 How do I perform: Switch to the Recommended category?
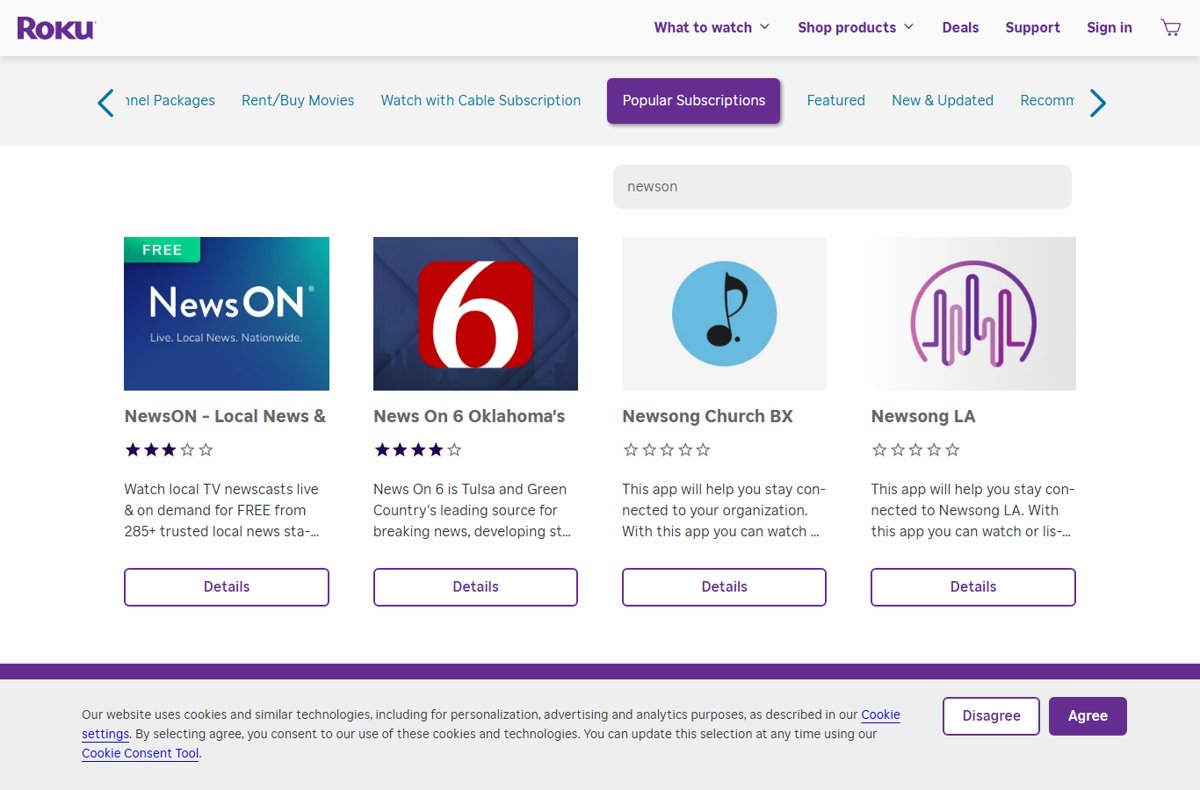pos(1047,100)
